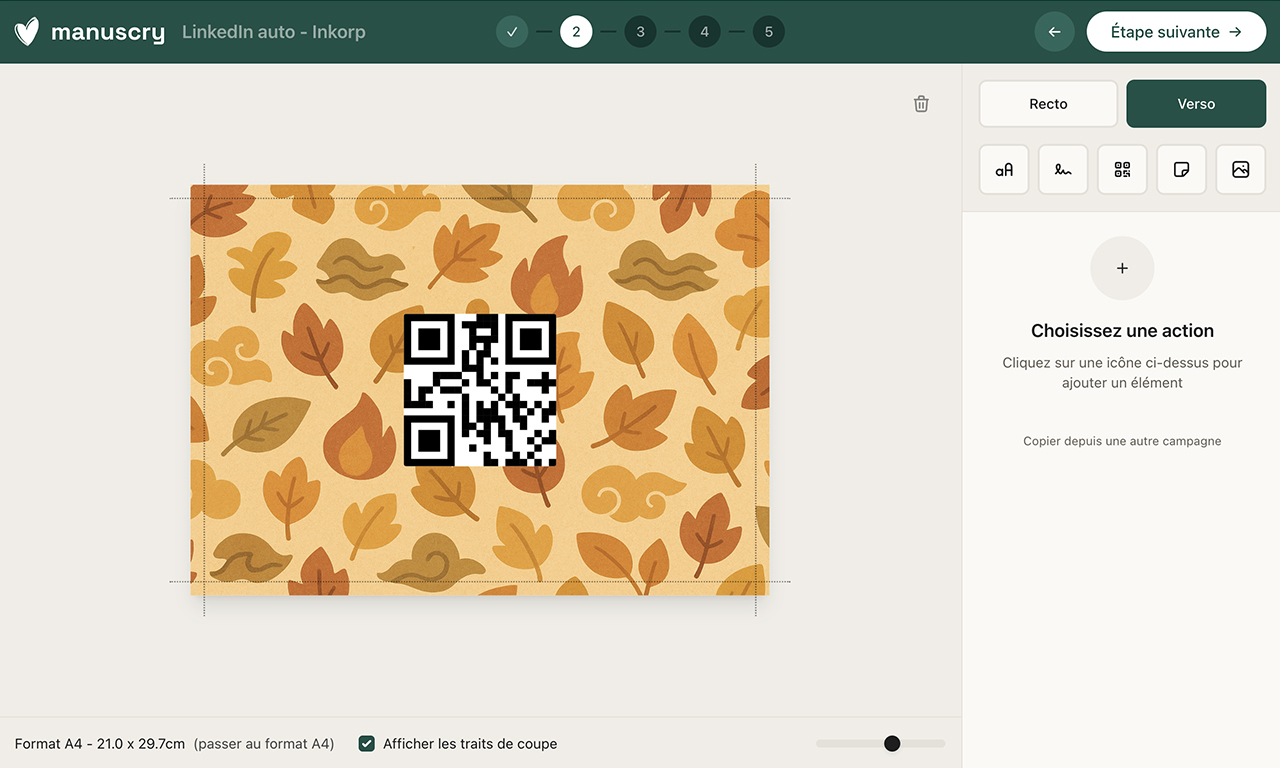Switch to the Recto tab
1280x768 pixels.
(1048, 104)
